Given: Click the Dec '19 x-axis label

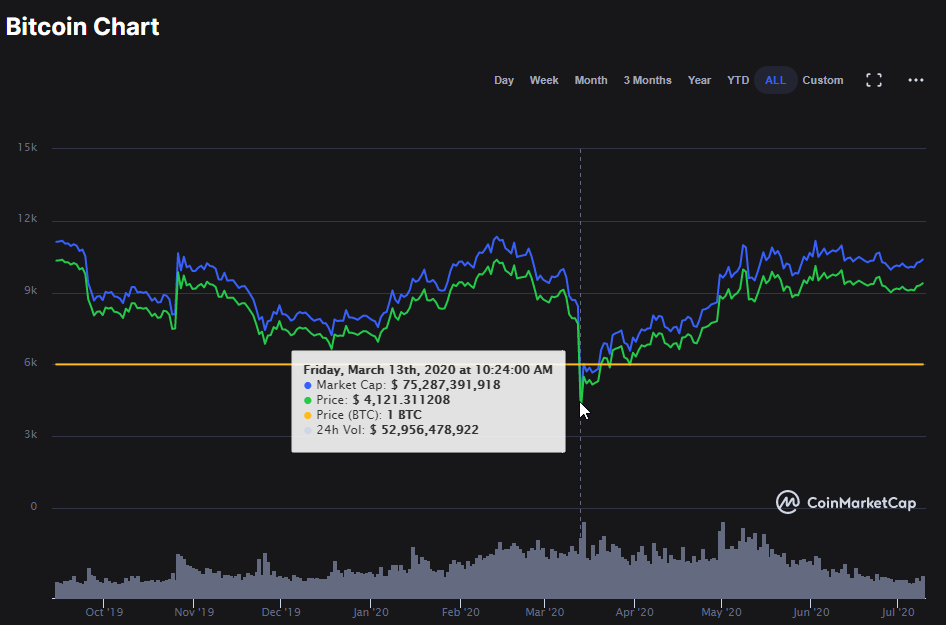Looking at the screenshot, I should (x=281, y=612).
